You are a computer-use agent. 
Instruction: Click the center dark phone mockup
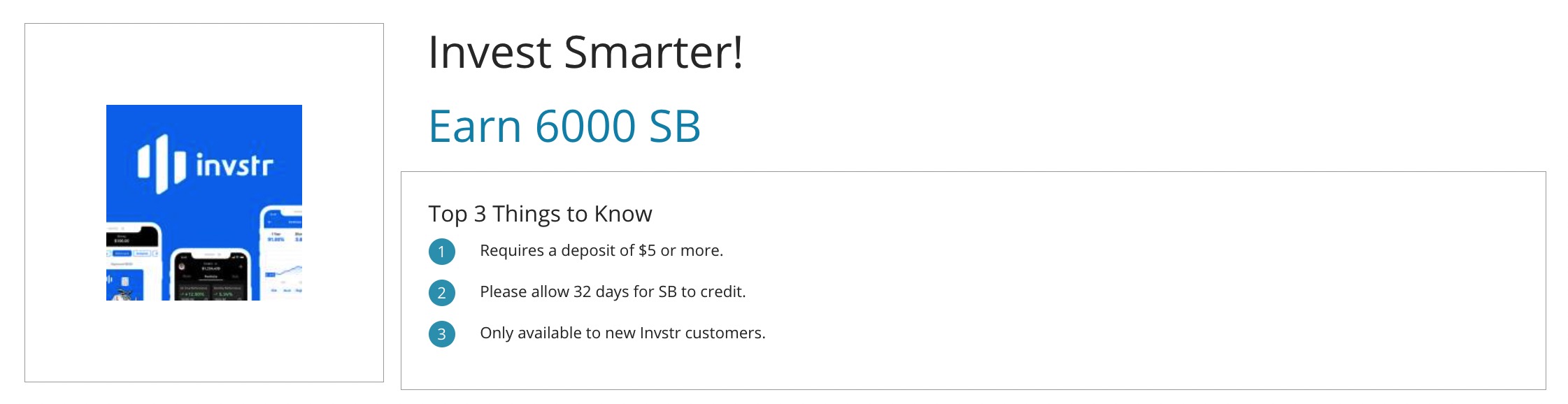(211, 275)
